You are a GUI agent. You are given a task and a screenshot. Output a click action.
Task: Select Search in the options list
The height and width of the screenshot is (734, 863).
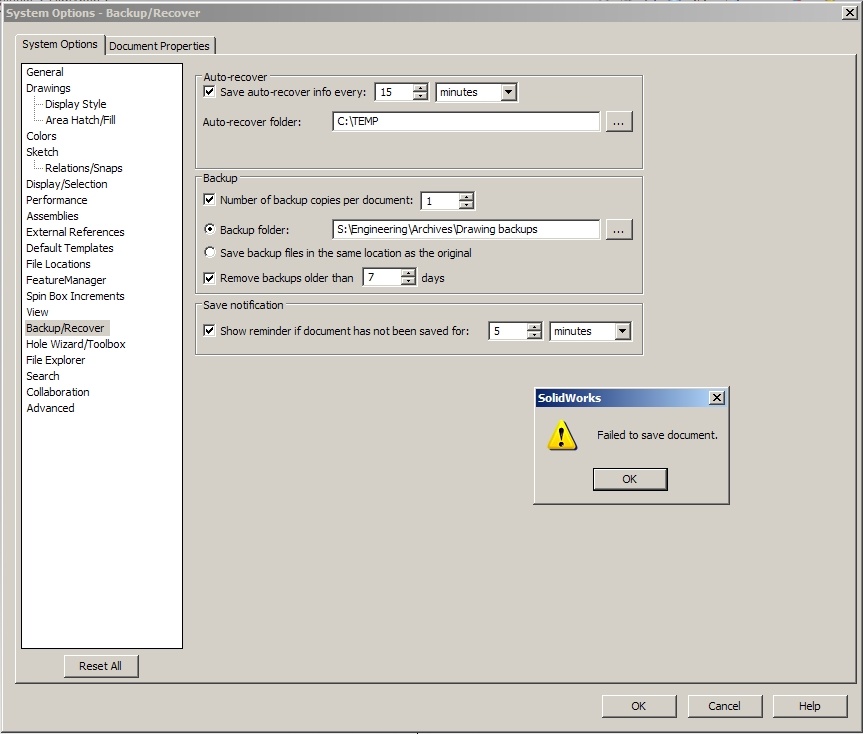(x=43, y=376)
